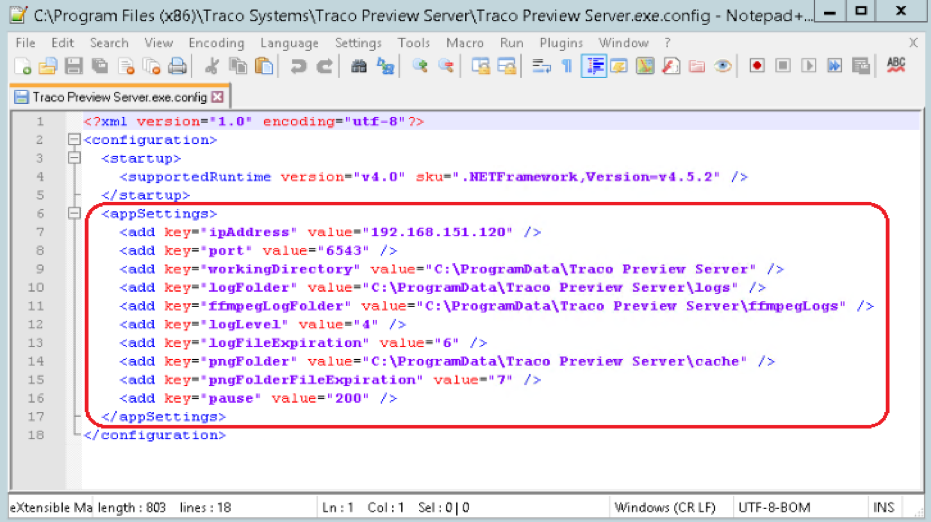Open Find with binoculars icon
Viewport: 931px width, 522px height.
click(359, 66)
